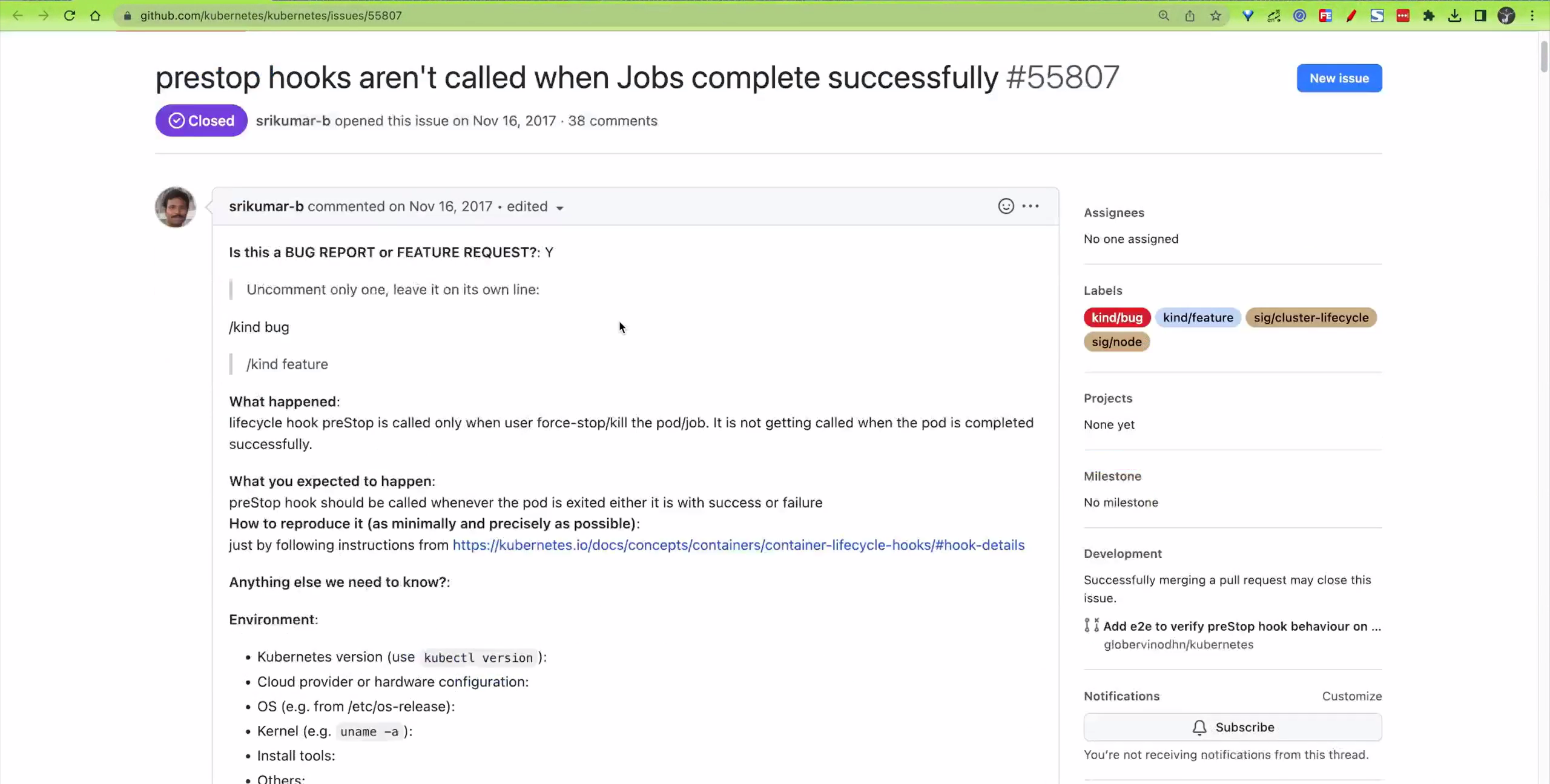The image size is (1550, 784).
Task: Go to the browser home page
Action: pos(95,16)
